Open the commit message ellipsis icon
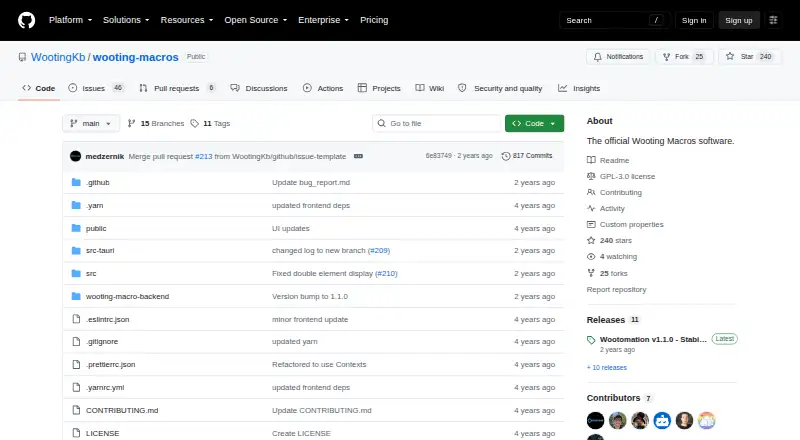The image size is (800, 440). coord(358,156)
